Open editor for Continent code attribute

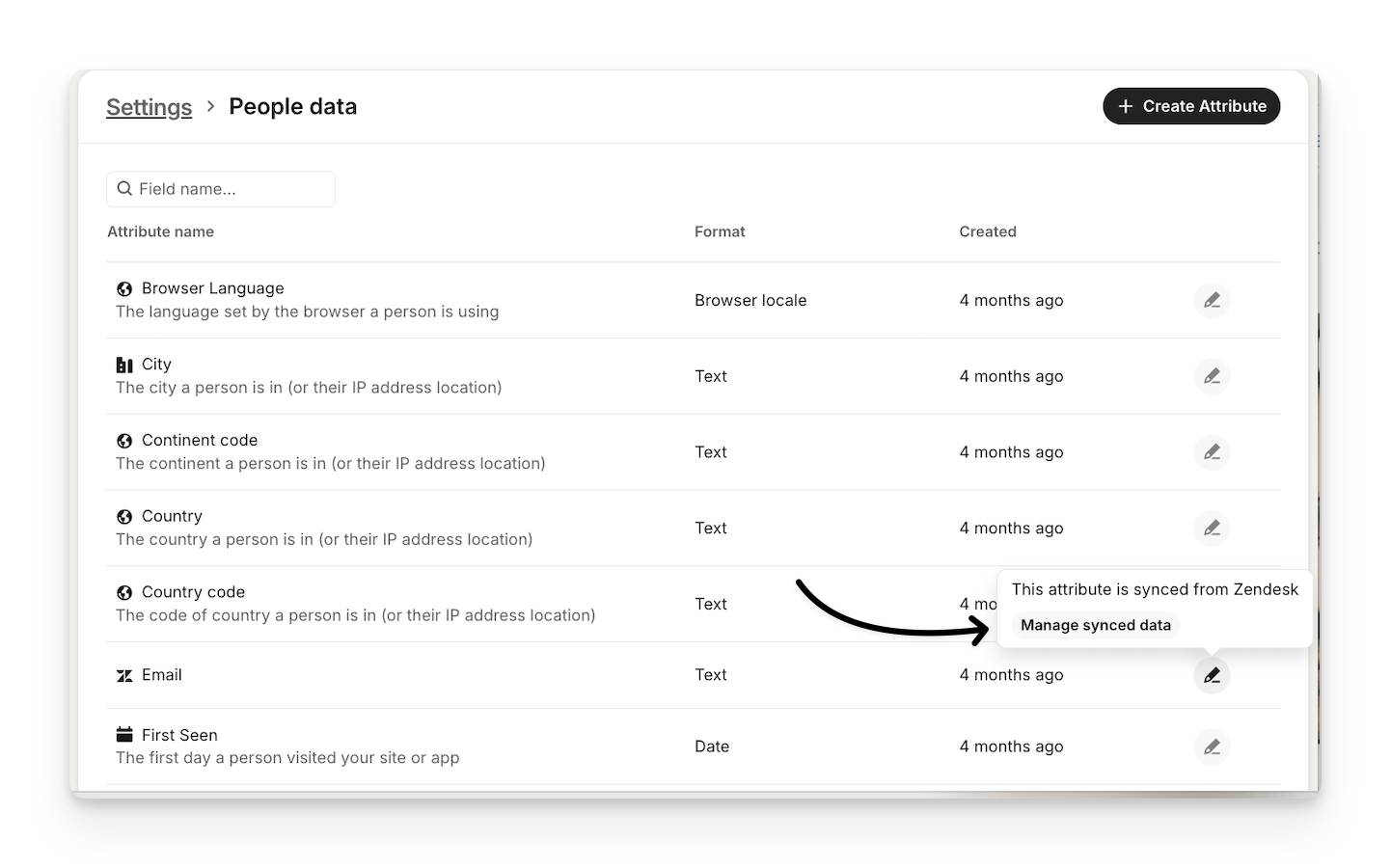click(1212, 452)
